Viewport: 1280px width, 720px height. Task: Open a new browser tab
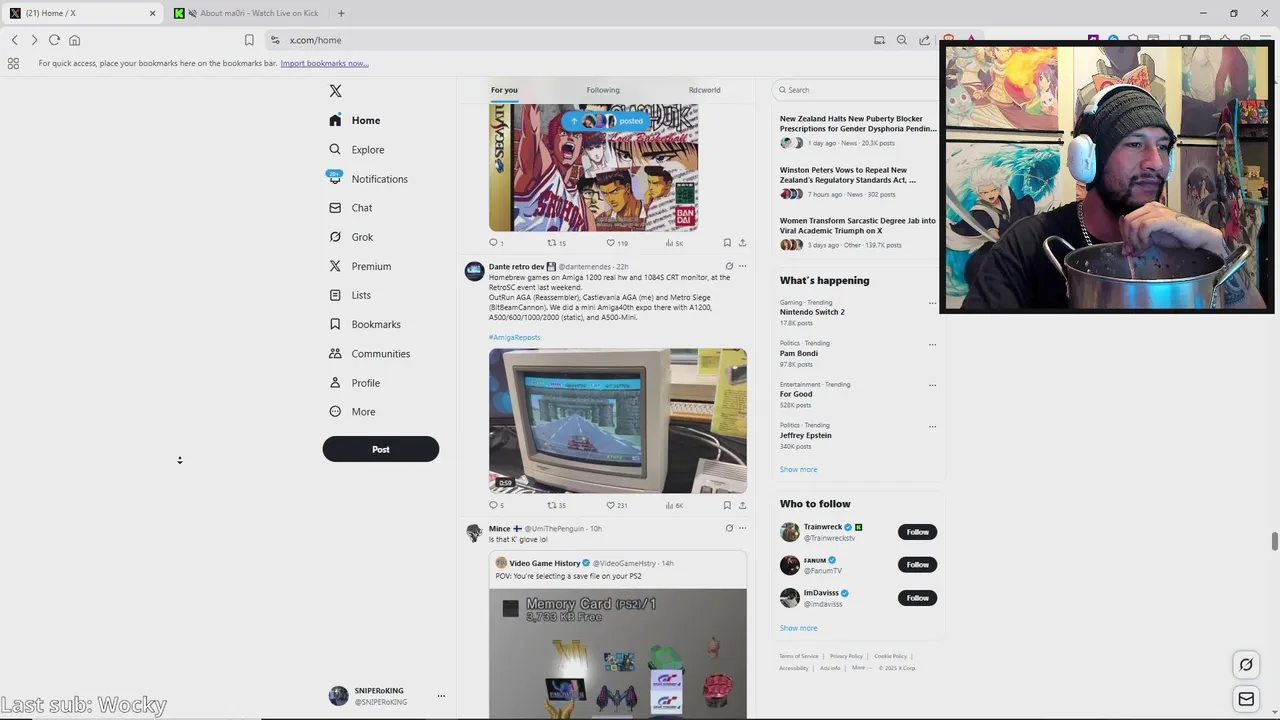341,13
